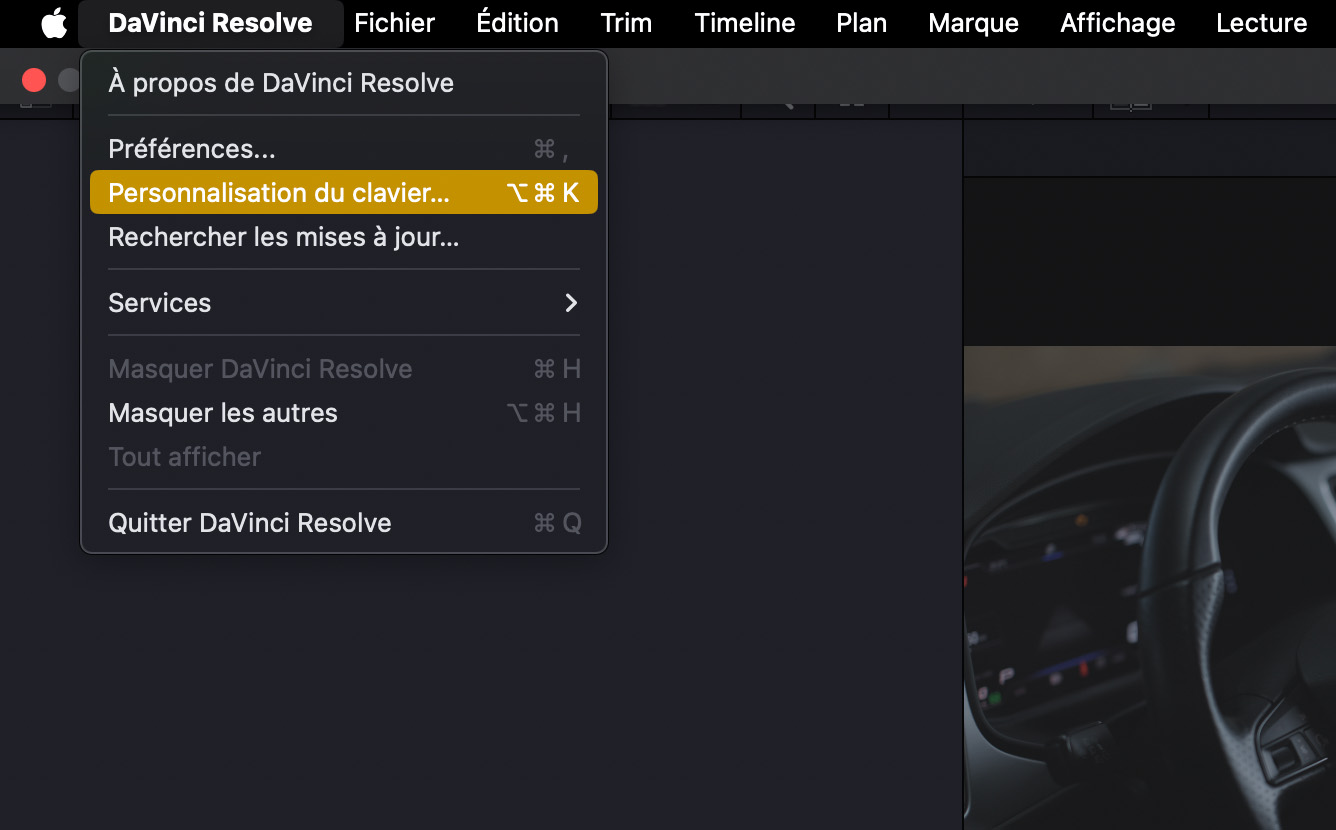Open the Plan menu
This screenshot has height=830, width=1336.
click(861, 23)
